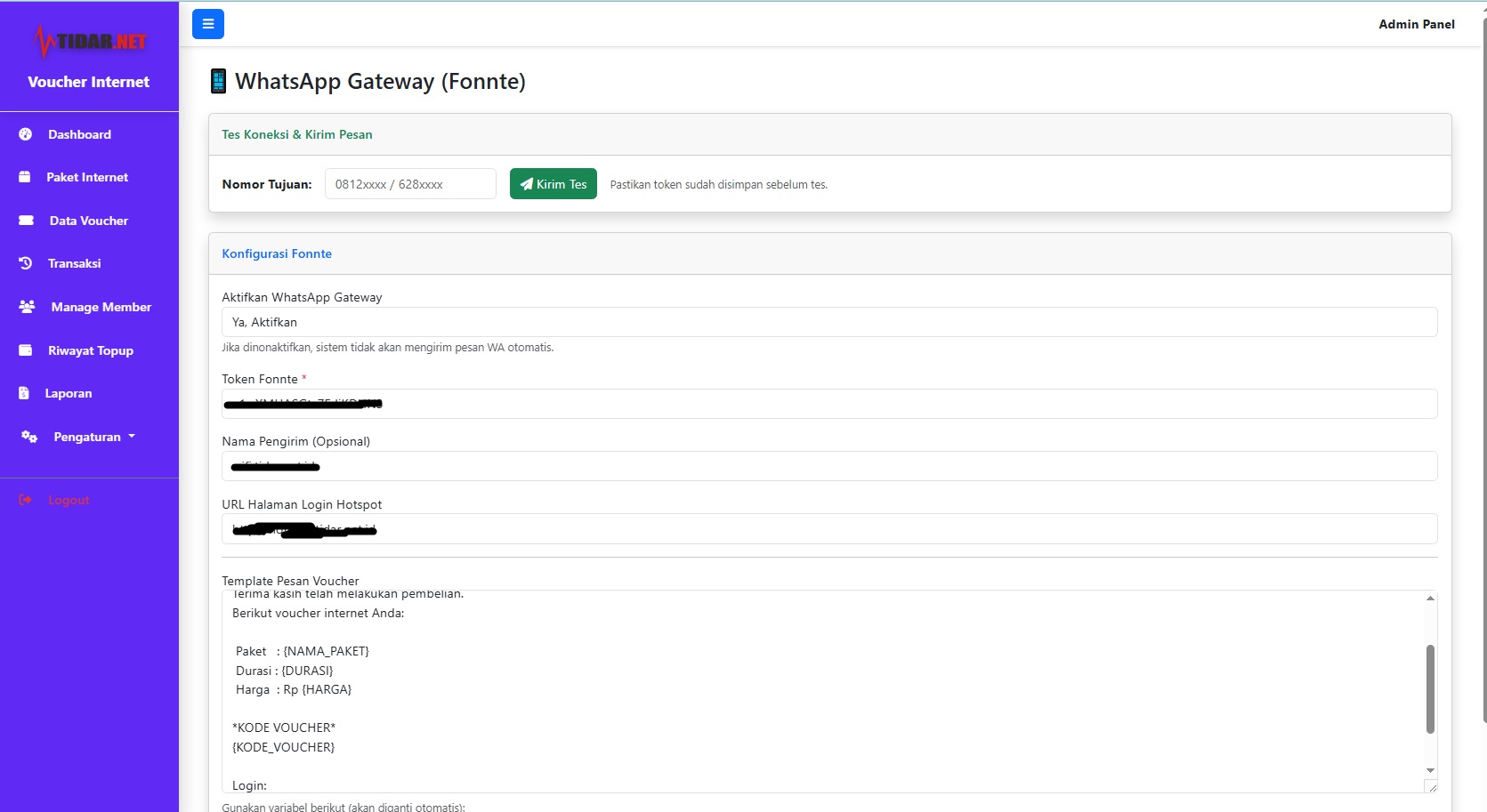Click the phone icon beside WhatsApp Gateway title
The image size is (1487, 812).
218,81
